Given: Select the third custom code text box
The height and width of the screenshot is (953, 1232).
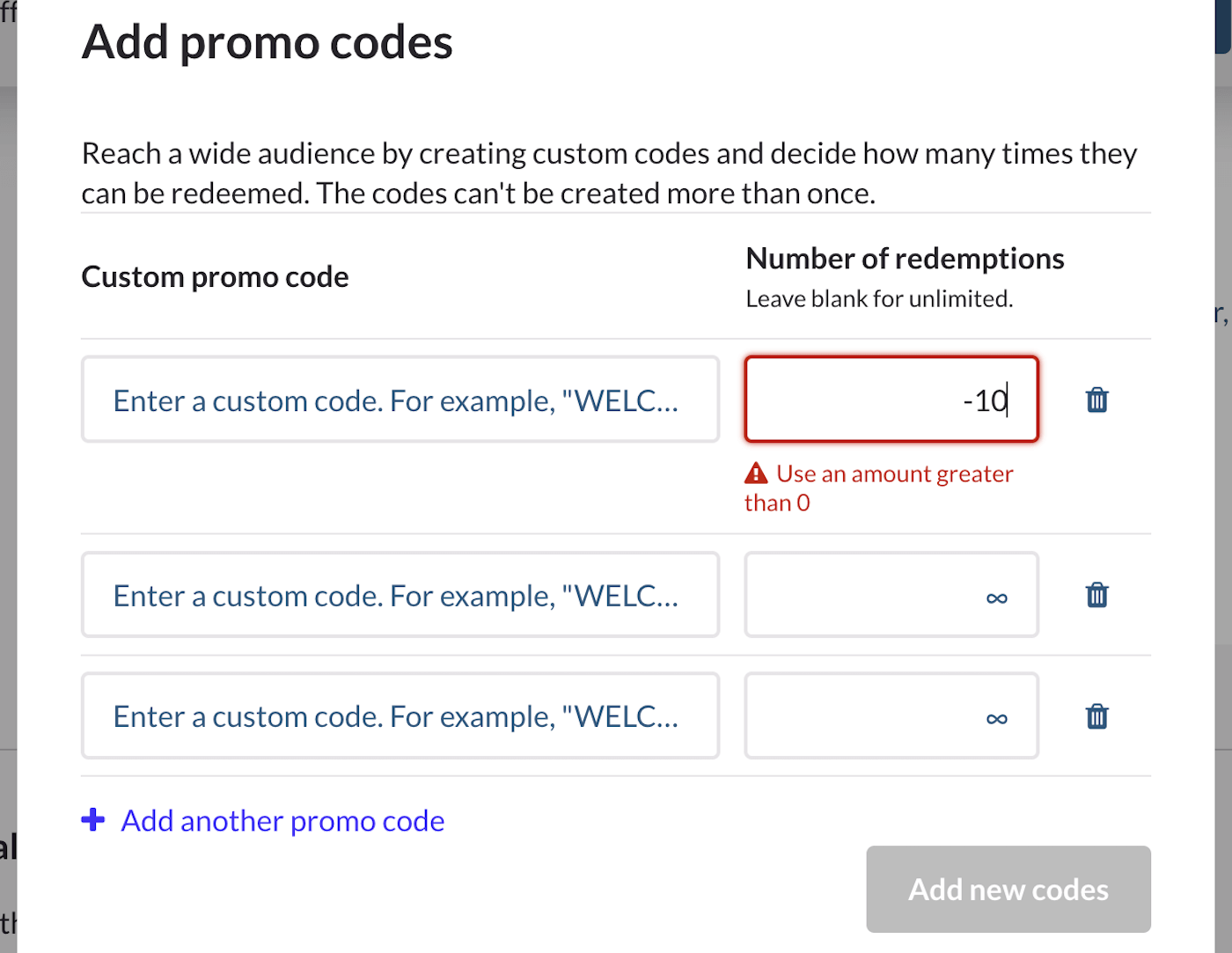Looking at the screenshot, I should click(x=400, y=716).
